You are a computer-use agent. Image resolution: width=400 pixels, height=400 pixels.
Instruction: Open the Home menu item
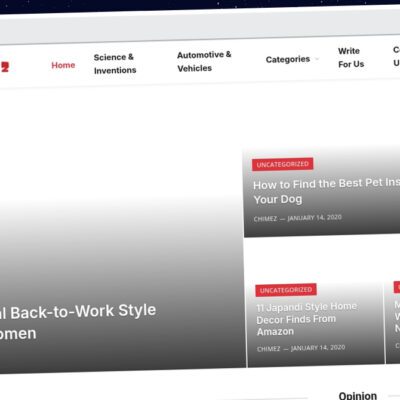click(63, 65)
